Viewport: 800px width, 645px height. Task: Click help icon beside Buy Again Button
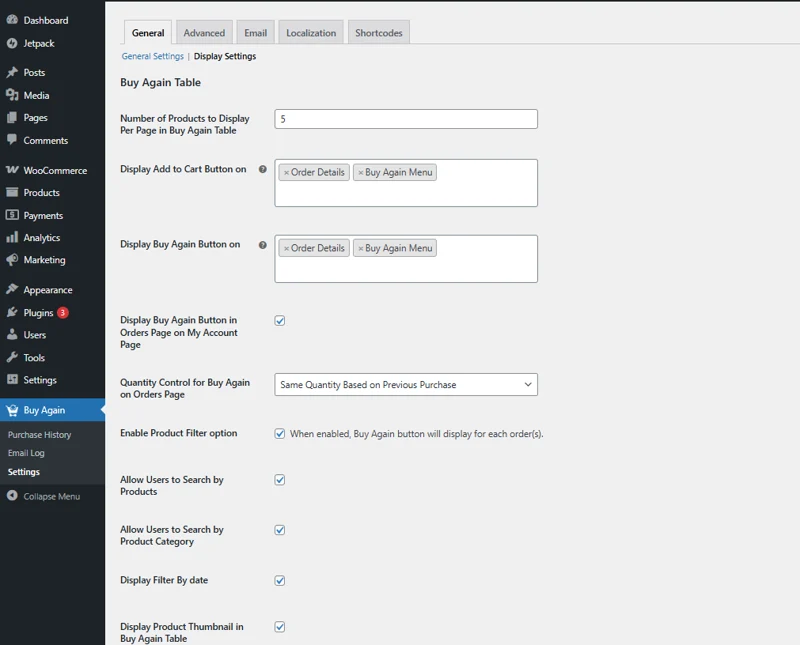click(x=263, y=245)
